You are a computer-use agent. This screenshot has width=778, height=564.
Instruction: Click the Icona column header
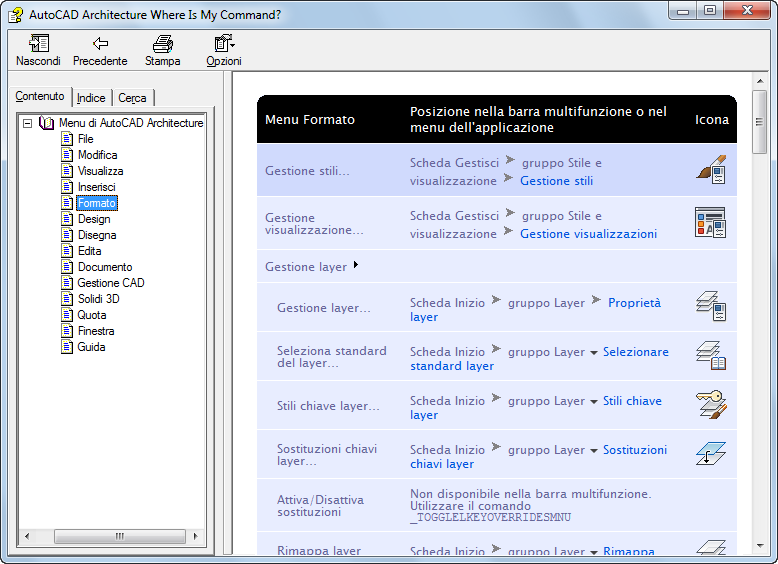point(712,120)
